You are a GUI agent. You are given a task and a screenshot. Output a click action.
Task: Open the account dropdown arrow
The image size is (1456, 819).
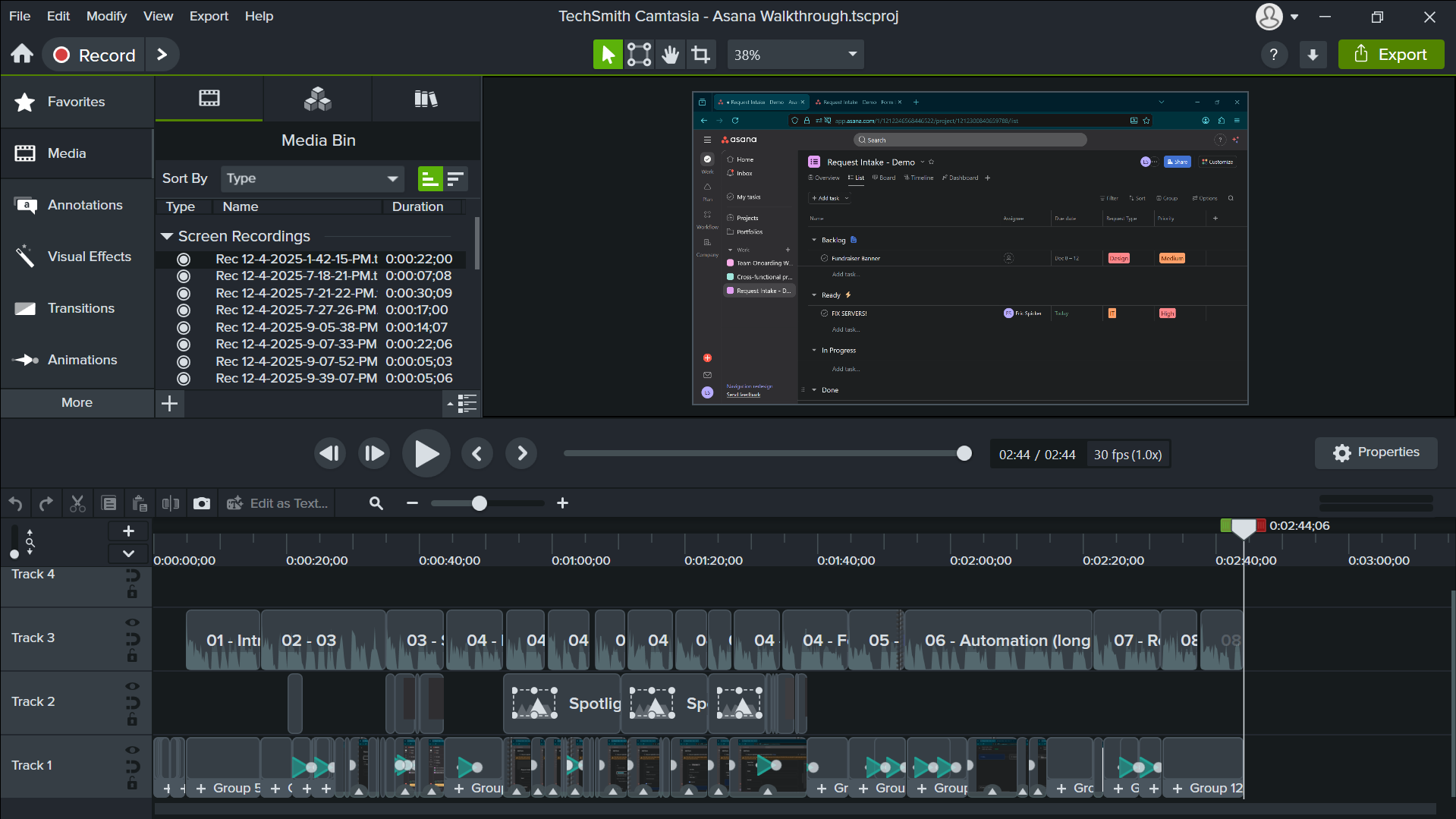click(1294, 17)
